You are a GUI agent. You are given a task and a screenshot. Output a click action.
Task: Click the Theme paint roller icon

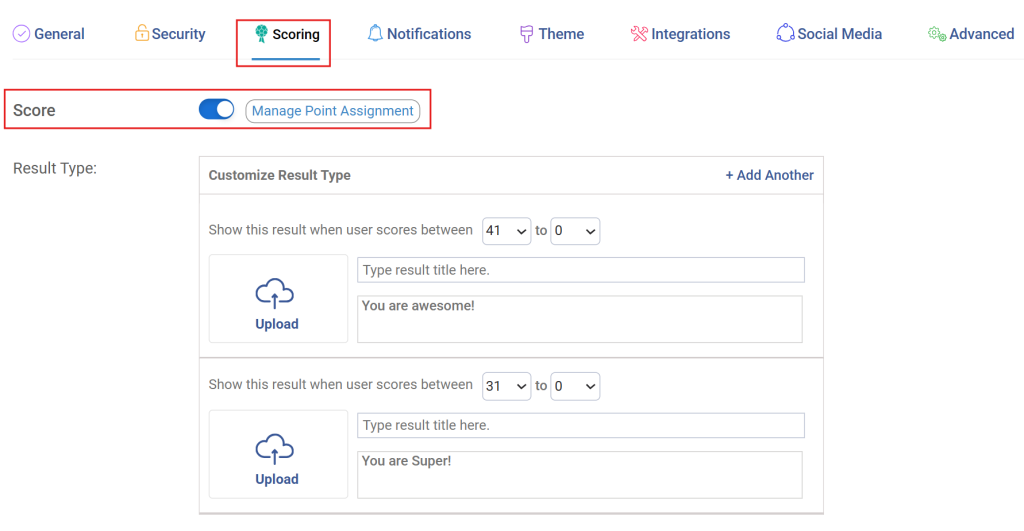526,34
